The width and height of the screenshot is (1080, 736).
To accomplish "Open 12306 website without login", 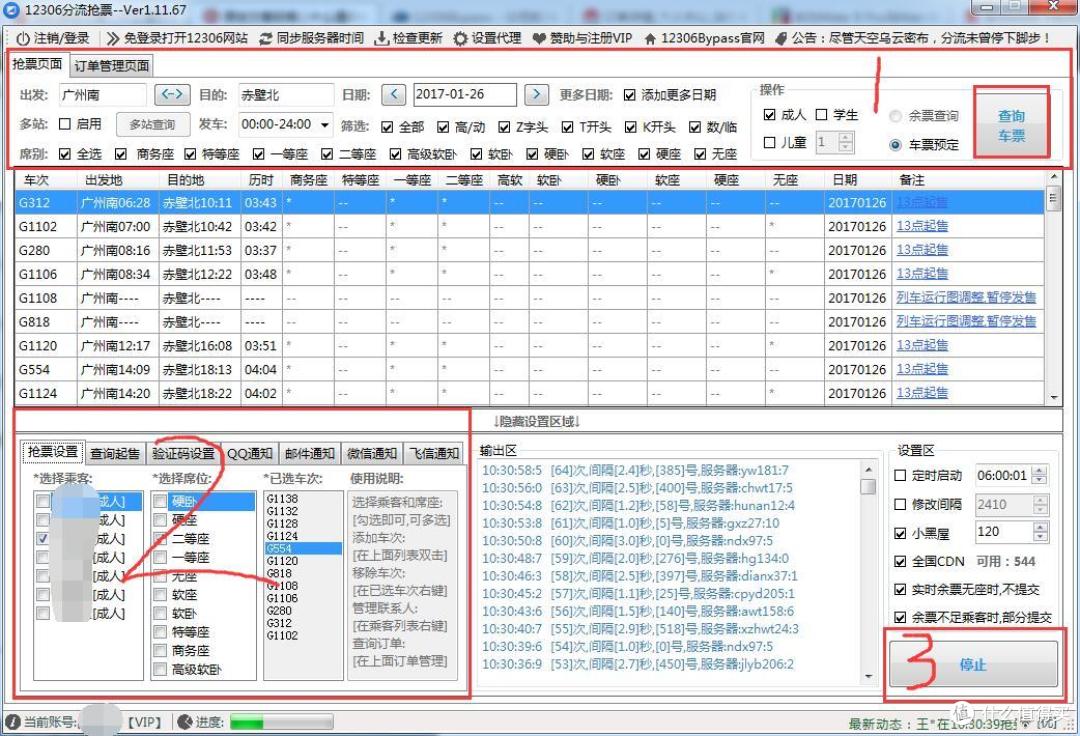I will click(x=177, y=39).
